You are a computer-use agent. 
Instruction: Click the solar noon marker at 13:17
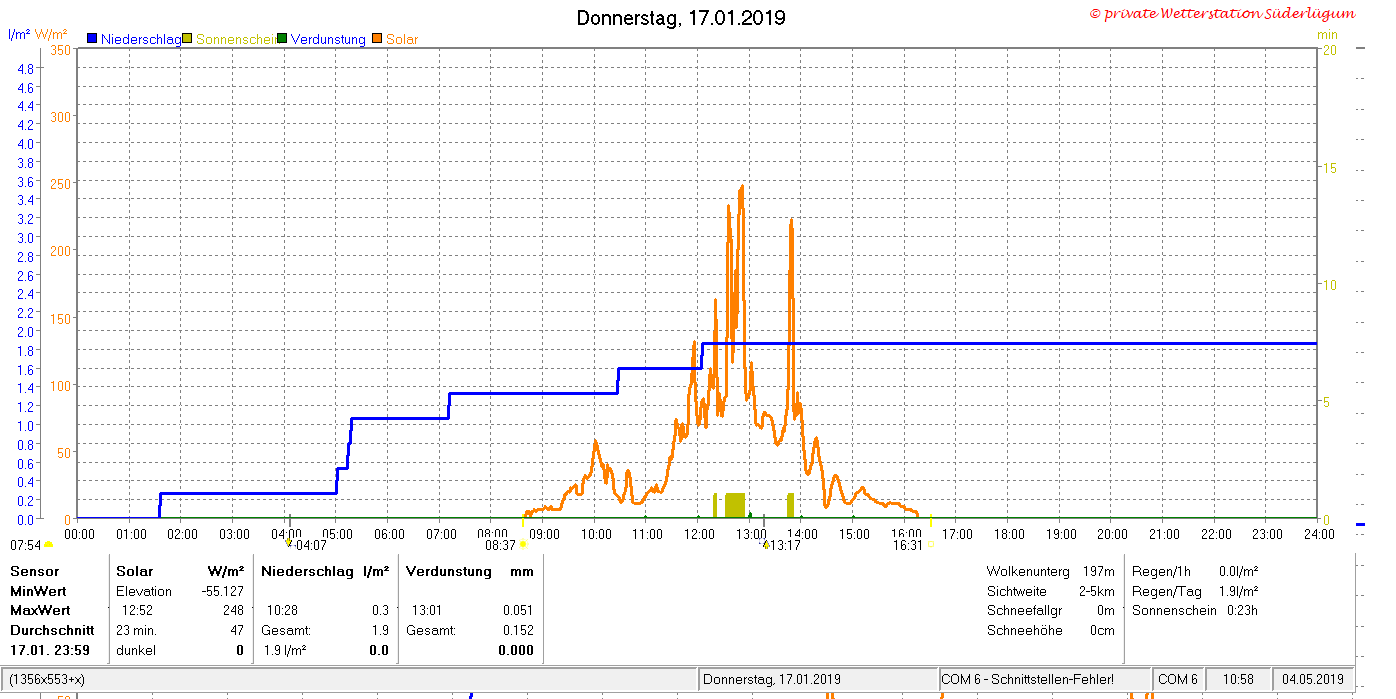pyautogui.click(x=765, y=544)
